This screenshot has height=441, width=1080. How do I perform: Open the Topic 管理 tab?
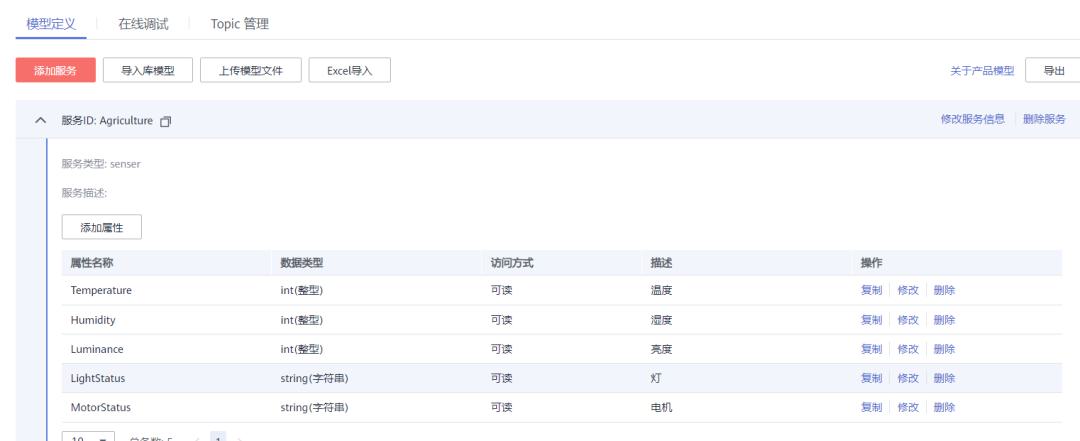[240, 24]
